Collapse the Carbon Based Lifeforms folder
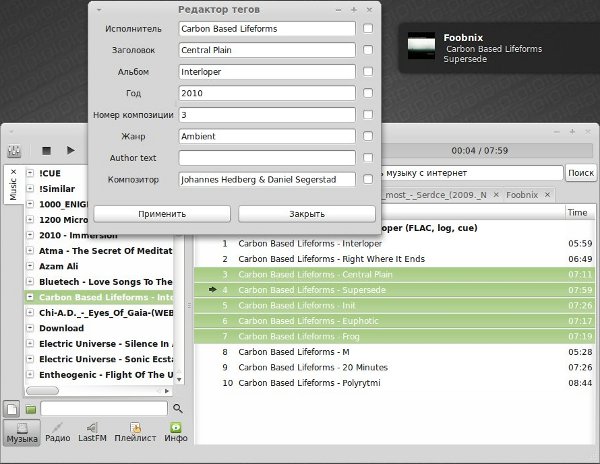The width and height of the screenshot is (600, 464). pos(31,297)
